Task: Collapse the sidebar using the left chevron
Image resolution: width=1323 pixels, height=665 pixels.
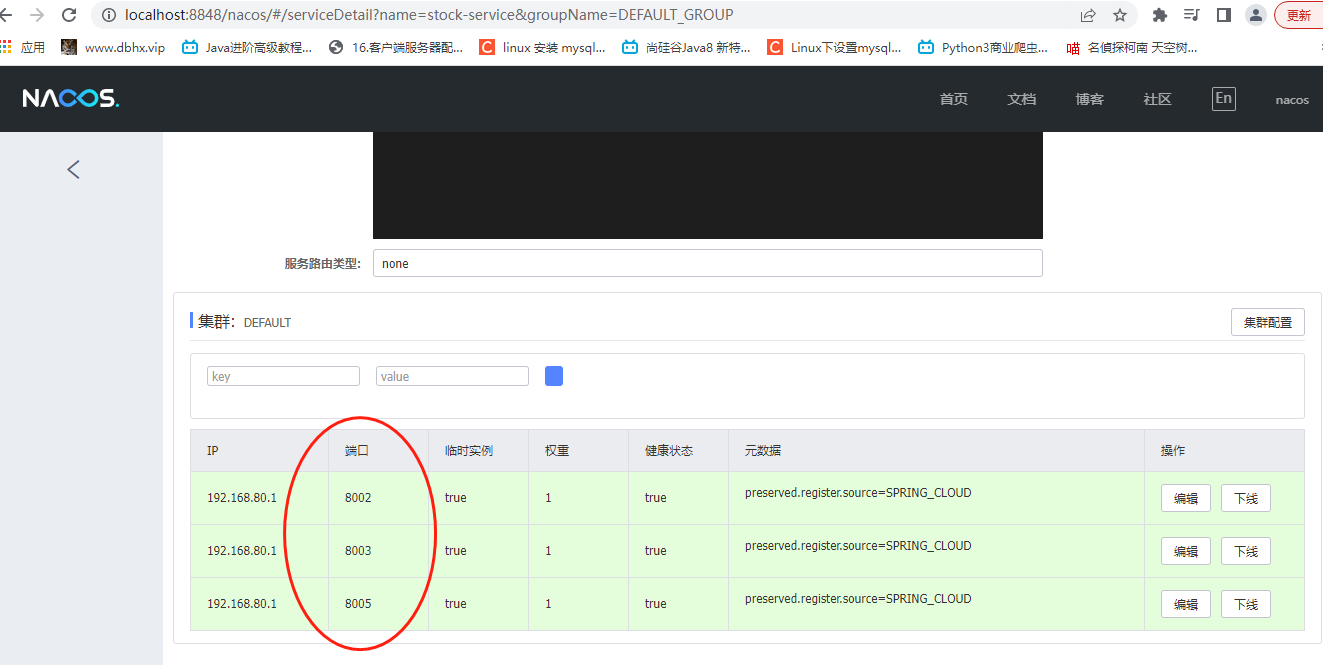Action: 72,168
